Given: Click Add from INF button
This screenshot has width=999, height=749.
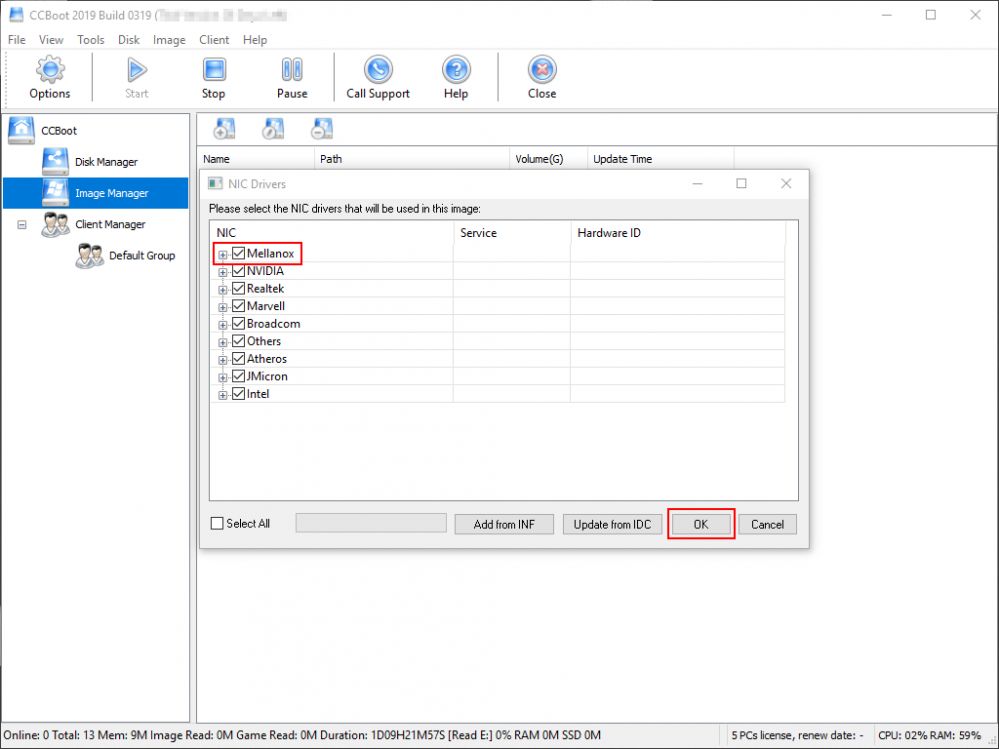Looking at the screenshot, I should coord(504,524).
